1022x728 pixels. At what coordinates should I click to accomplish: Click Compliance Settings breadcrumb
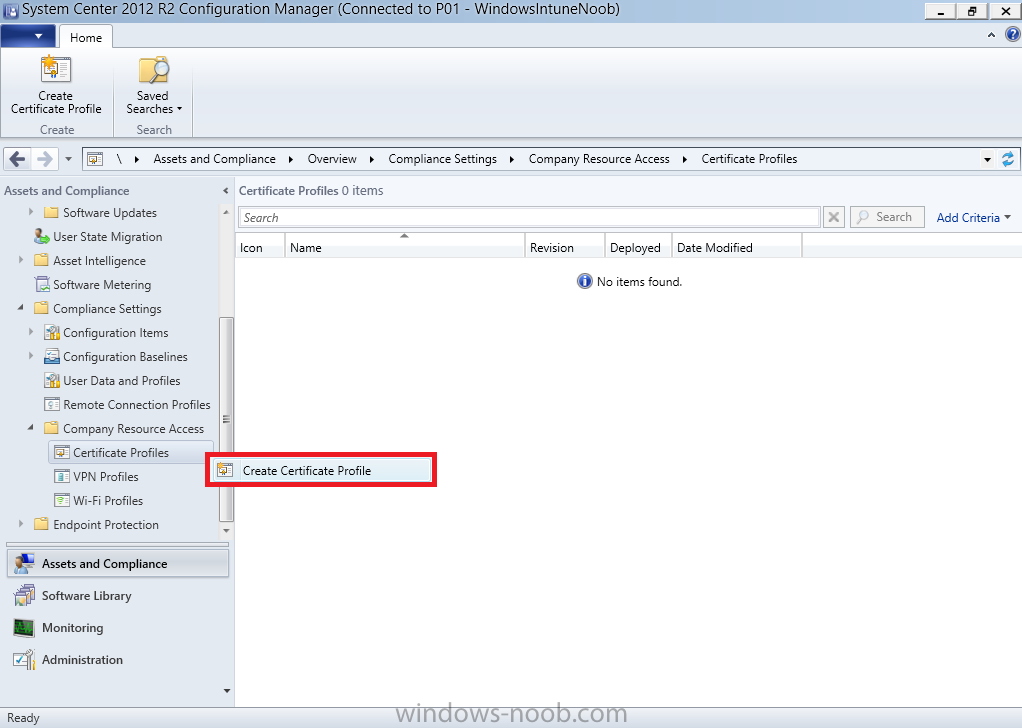[443, 159]
